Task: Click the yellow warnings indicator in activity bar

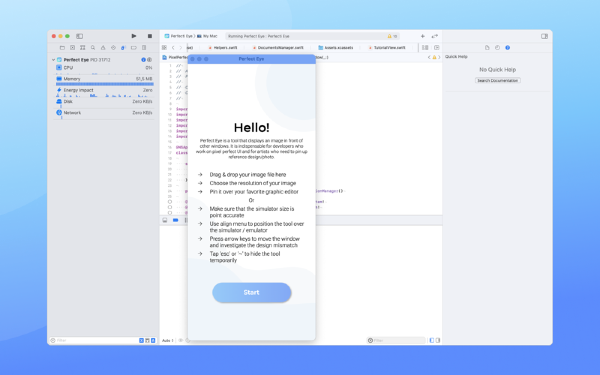Action: click(x=392, y=36)
